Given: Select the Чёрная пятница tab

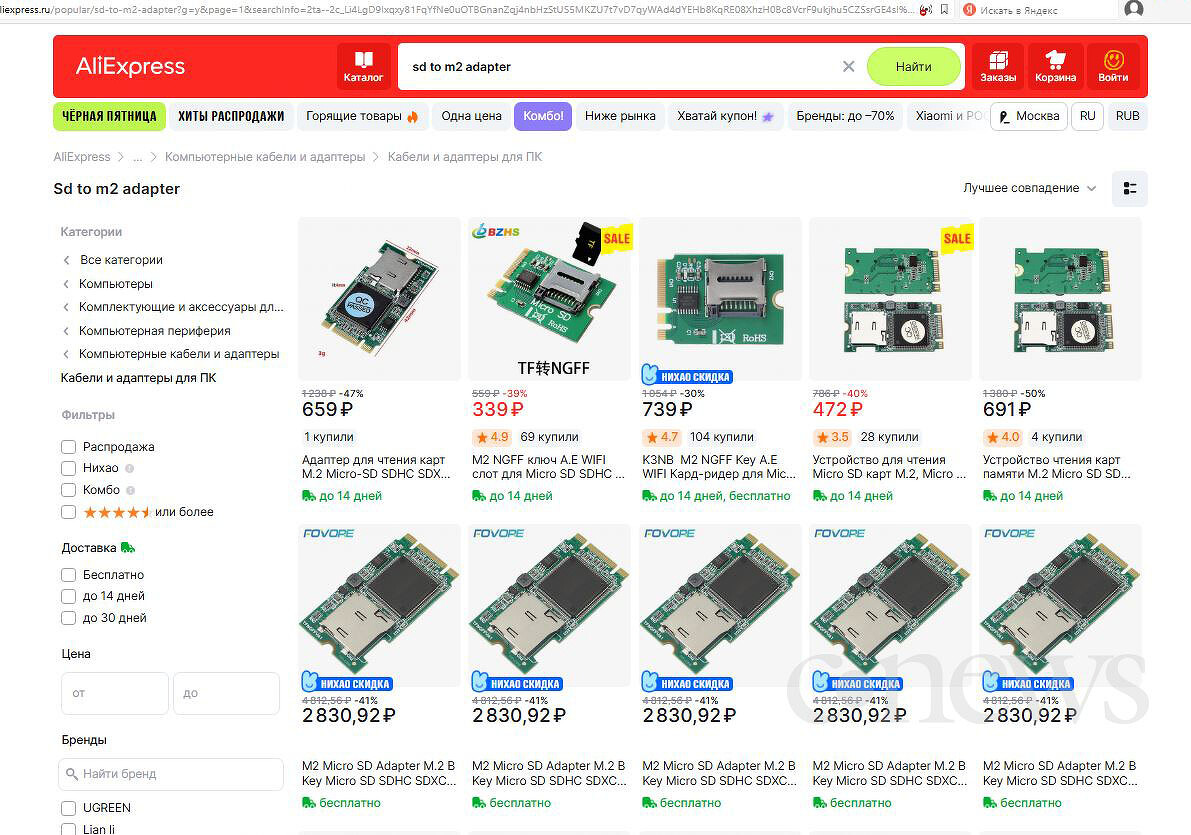Looking at the screenshot, I should pos(109,116).
